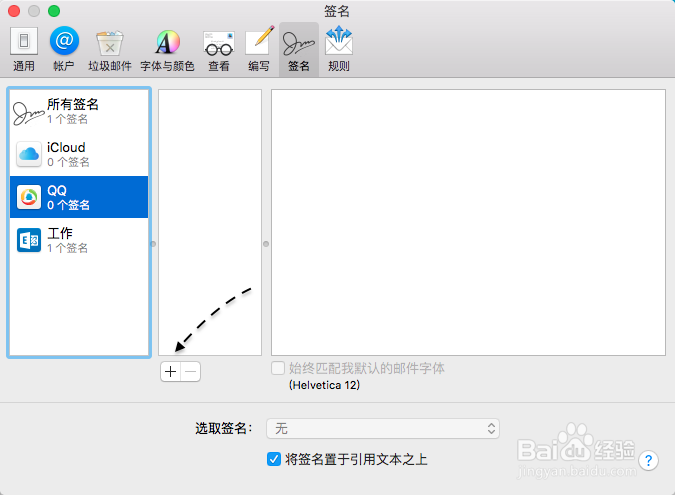The height and width of the screenshot is (495, 675).
Task: Open the 选取签名 dropdown showing 无
Action: [383, 428]
